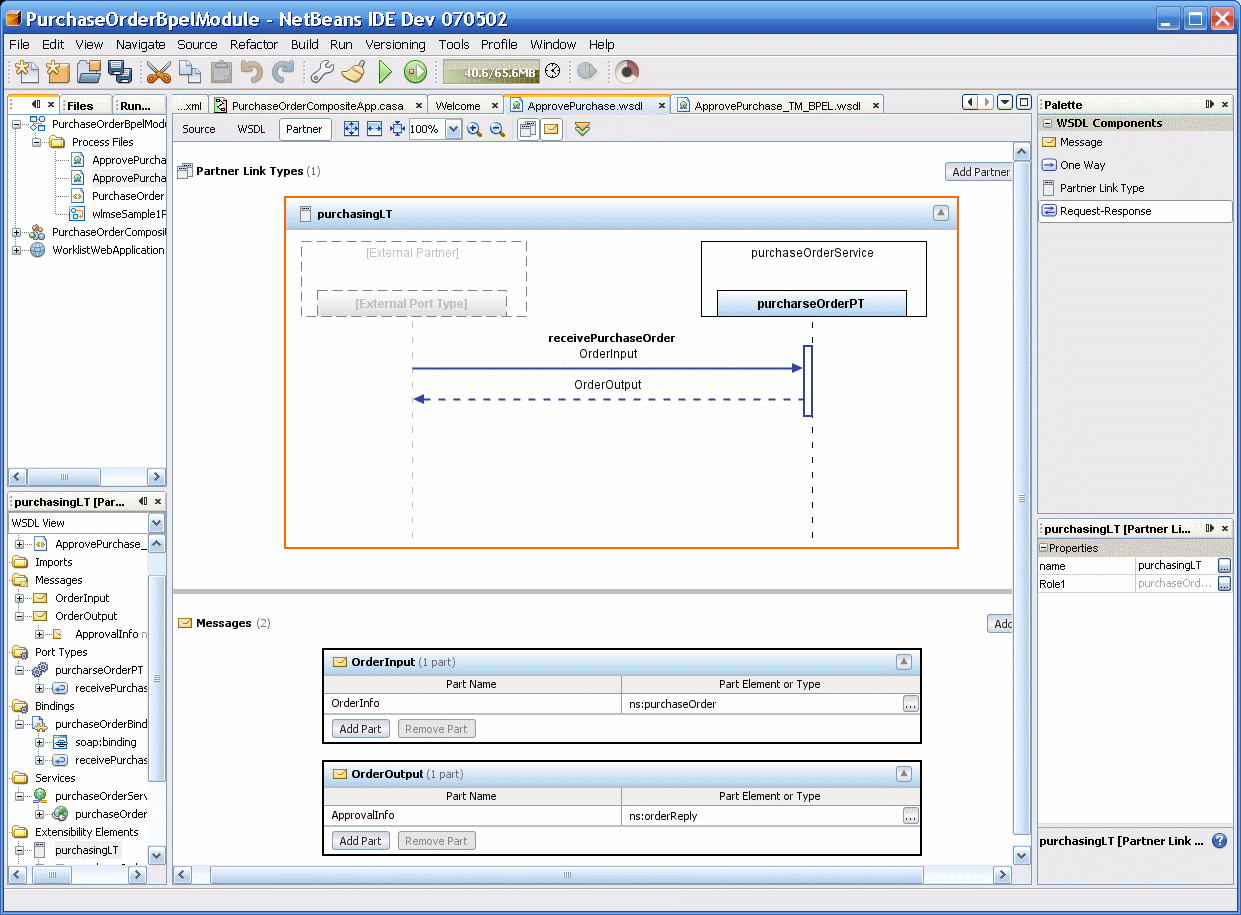Click ellipsis button for ns:orderReply
Screen dimensions: 1241x915
[x=910, y=816]
